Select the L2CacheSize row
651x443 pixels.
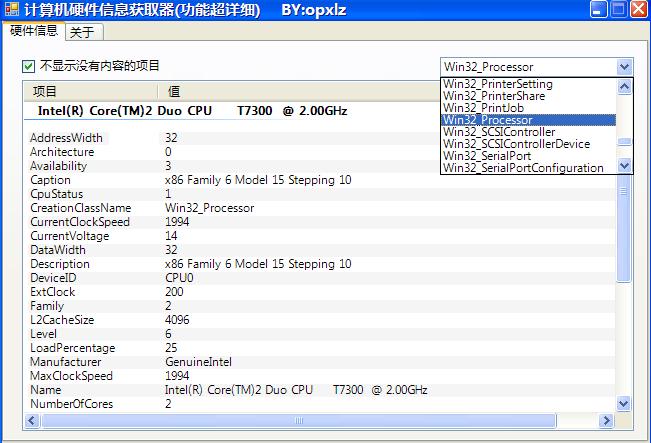click(320, 320)
